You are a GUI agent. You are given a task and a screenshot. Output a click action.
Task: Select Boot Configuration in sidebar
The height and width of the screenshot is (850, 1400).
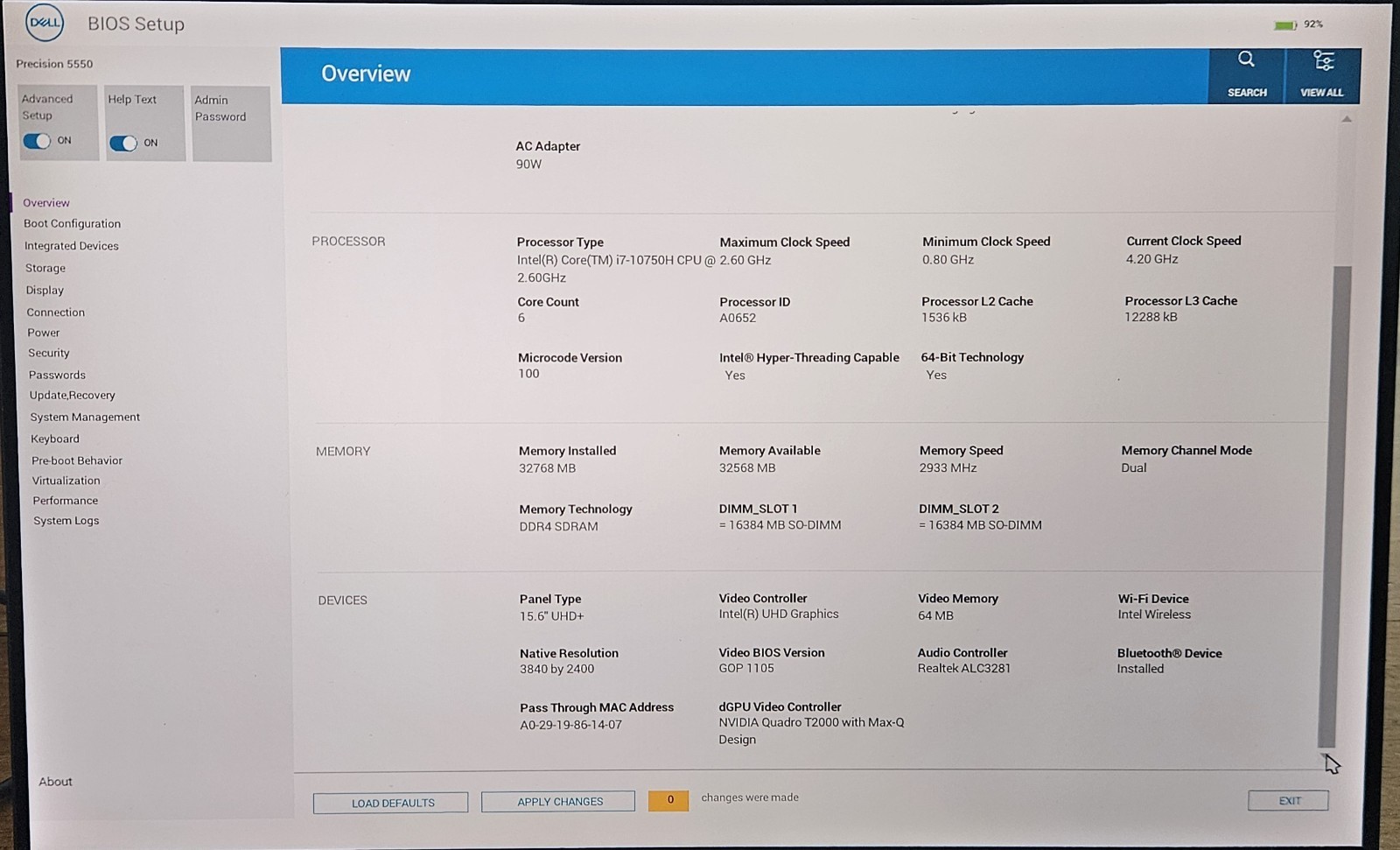(73, 224)
